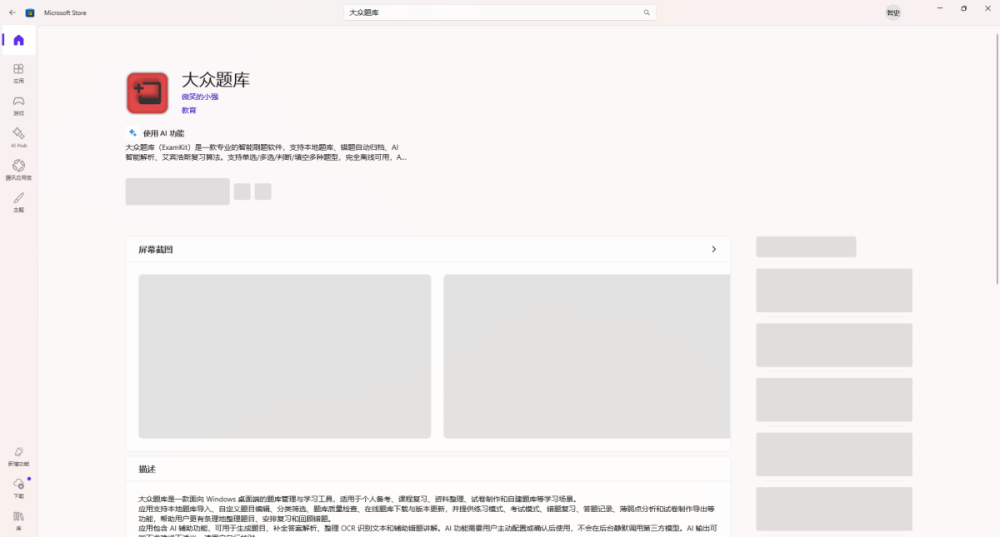Open the Library icon in sidebar
The image size is (1000, 537).
pyautogui.click(x=18, y=520)
